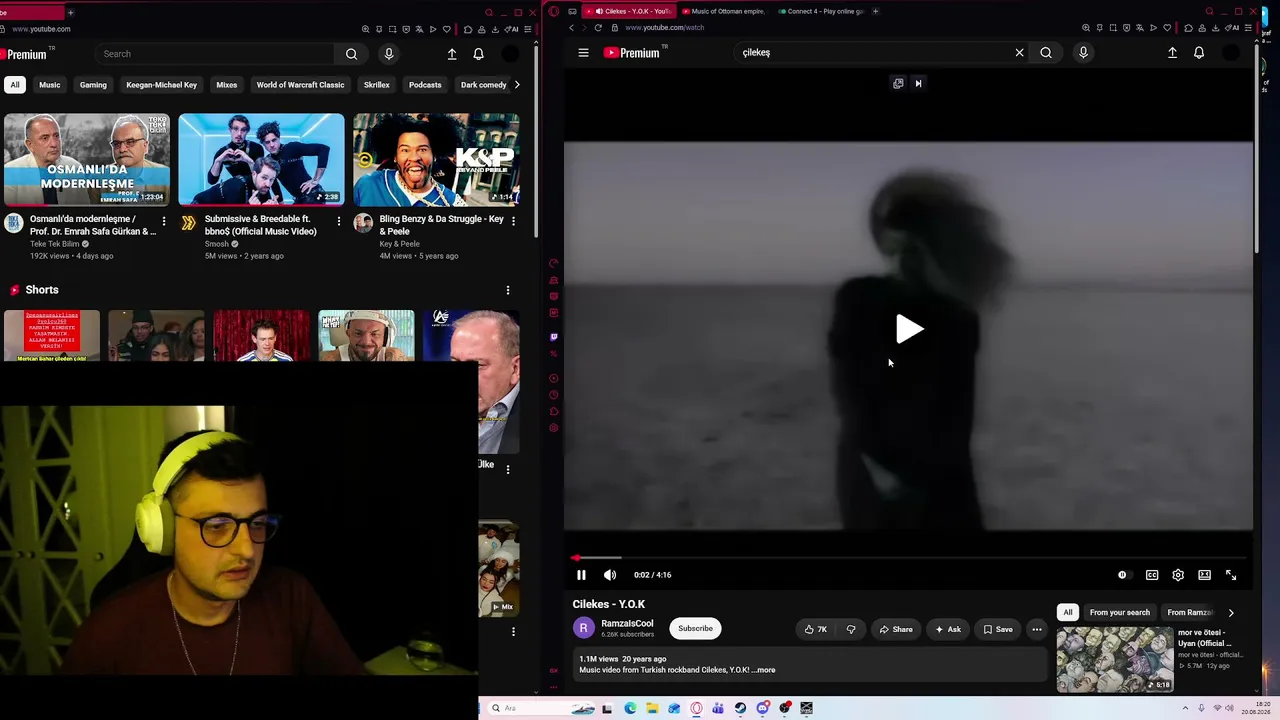This screenshot has width=1280, height=720.
Task: Filter by the 'Keegan-Michael Key' chip
Action: click(x=161, y=85)
